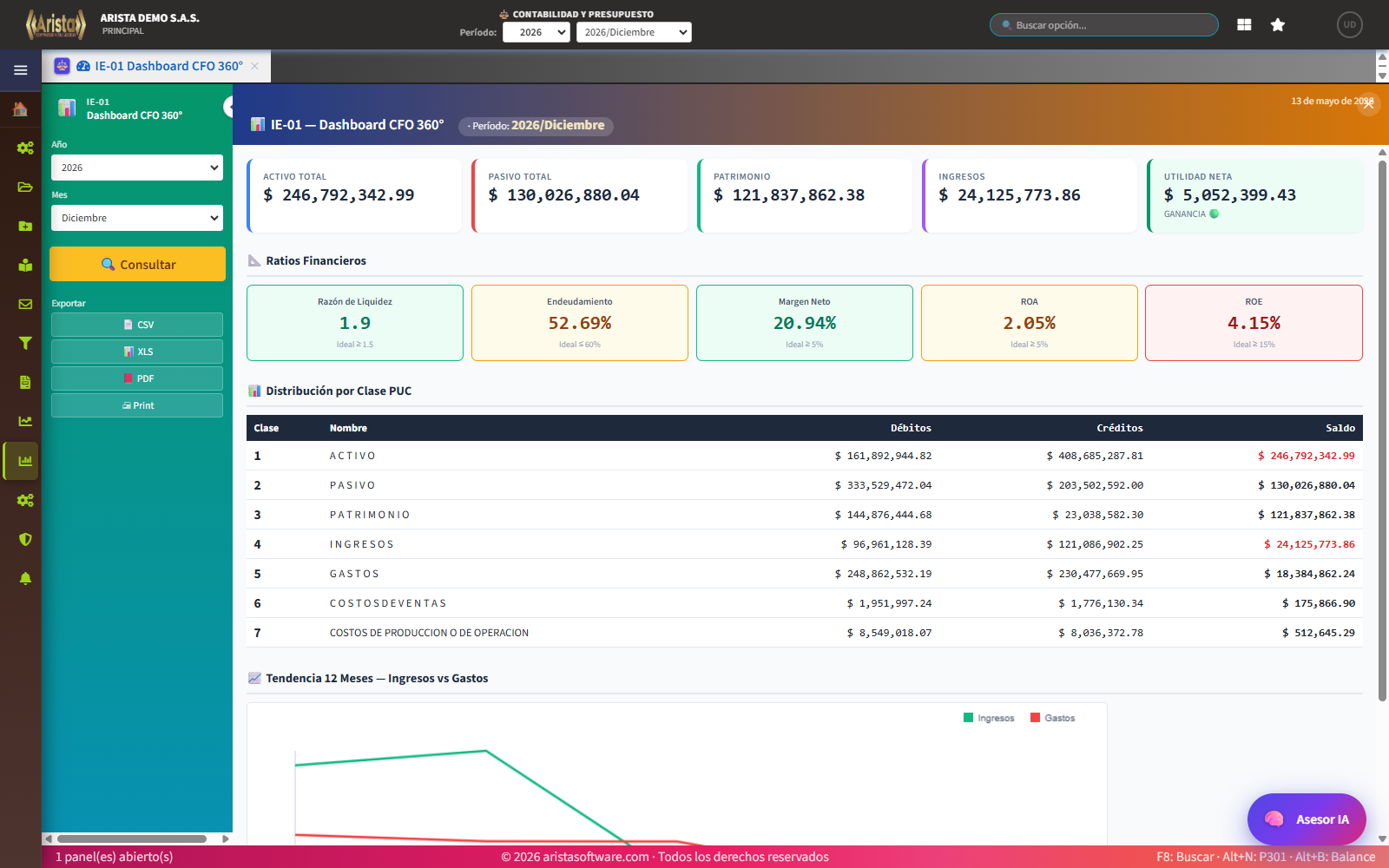This screenshot has height=868, width=1389.
Task: Click the Arista logo
Action: 56,24
